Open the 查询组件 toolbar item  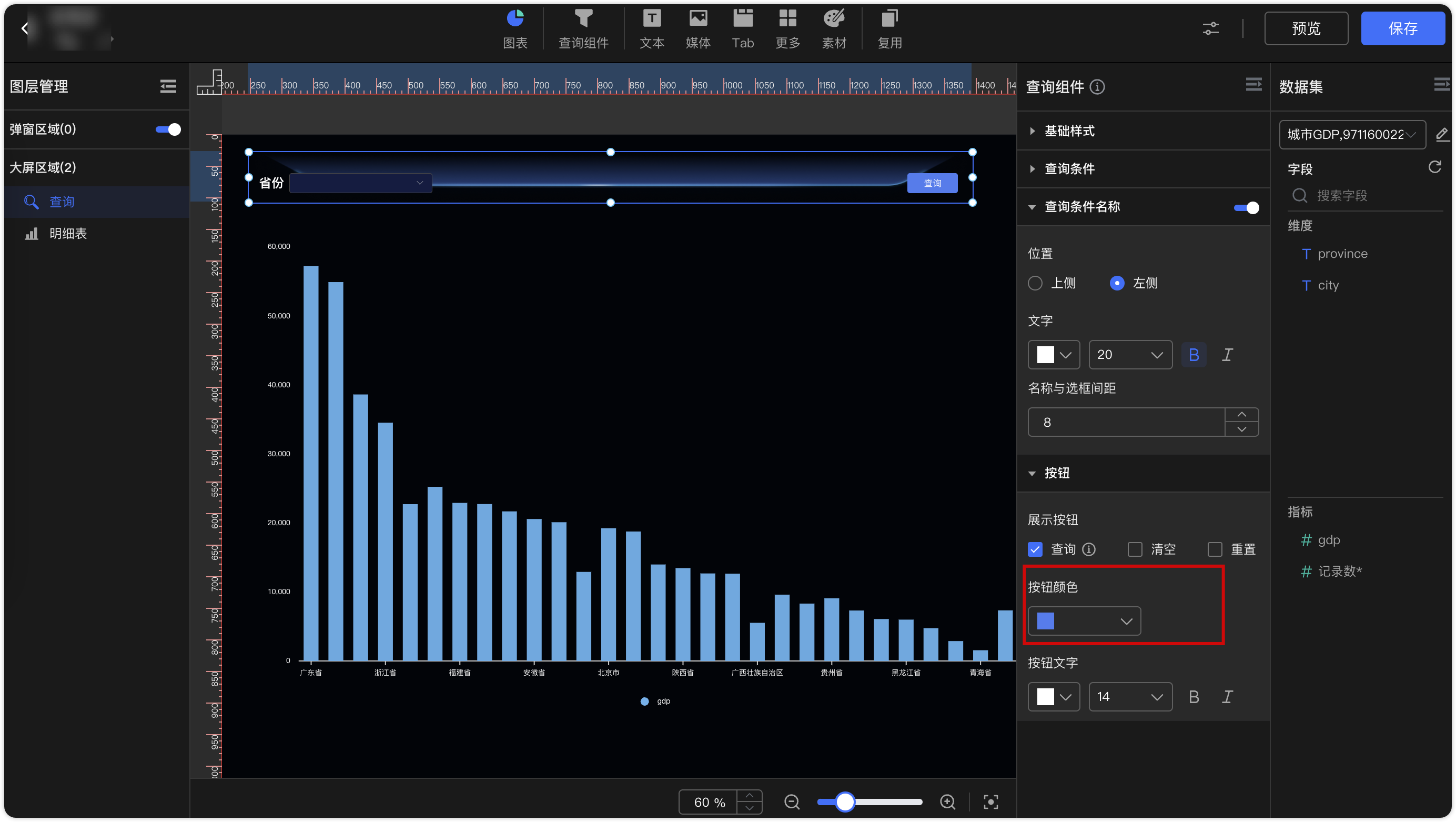click(583, 29)
